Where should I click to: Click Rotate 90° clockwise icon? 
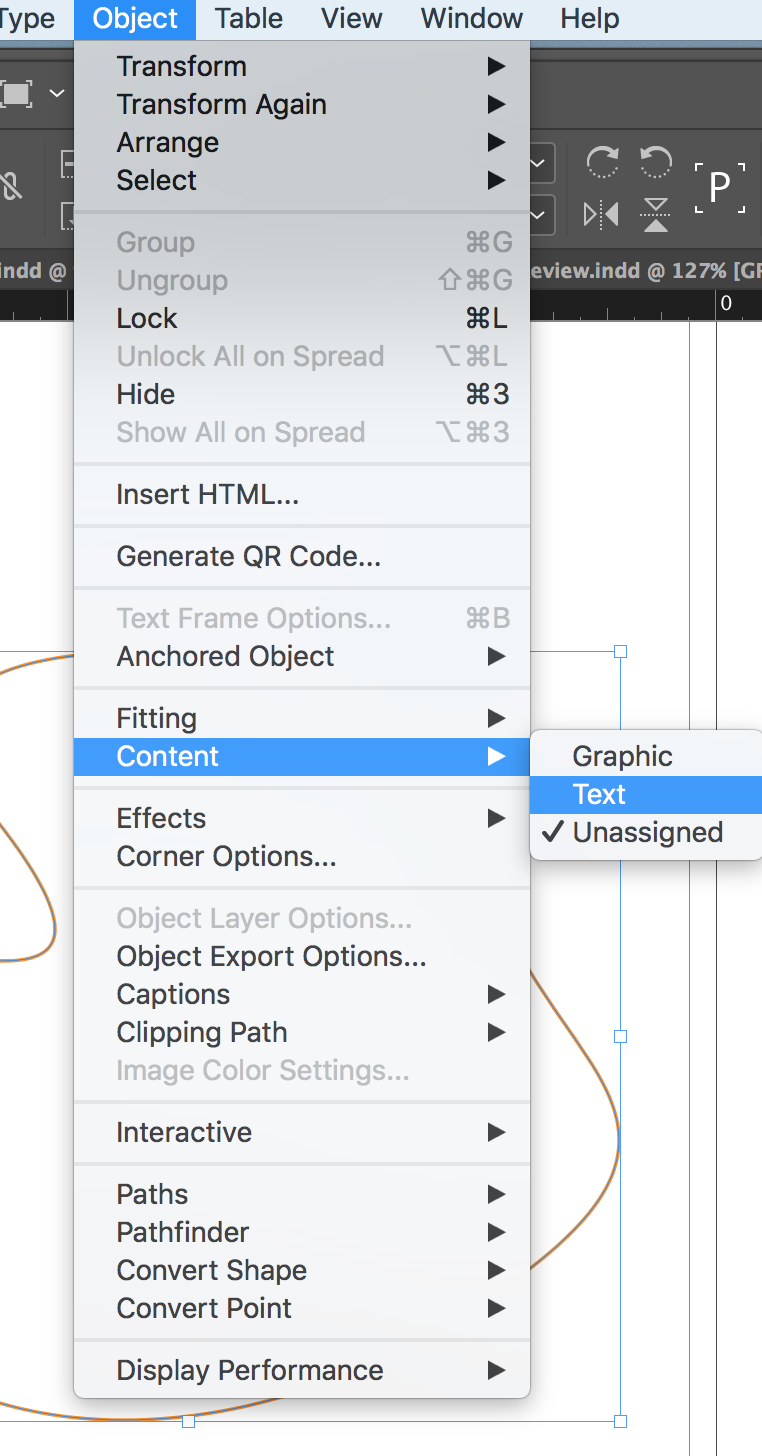coord(602,163)
